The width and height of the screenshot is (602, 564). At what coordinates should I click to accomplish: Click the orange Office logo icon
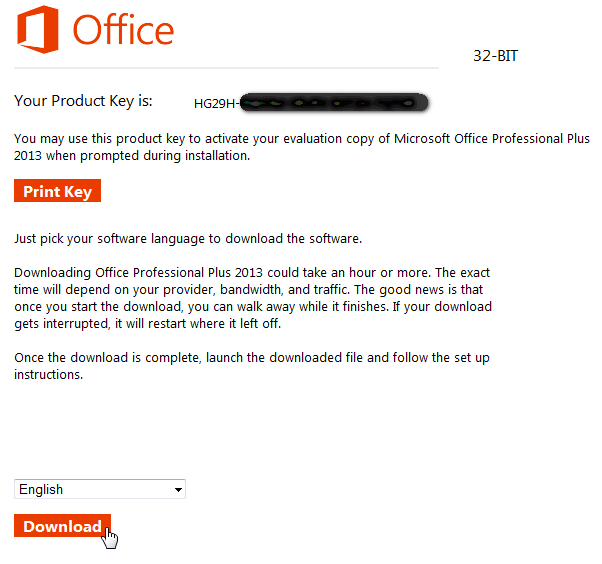click(x=38, y=29)
